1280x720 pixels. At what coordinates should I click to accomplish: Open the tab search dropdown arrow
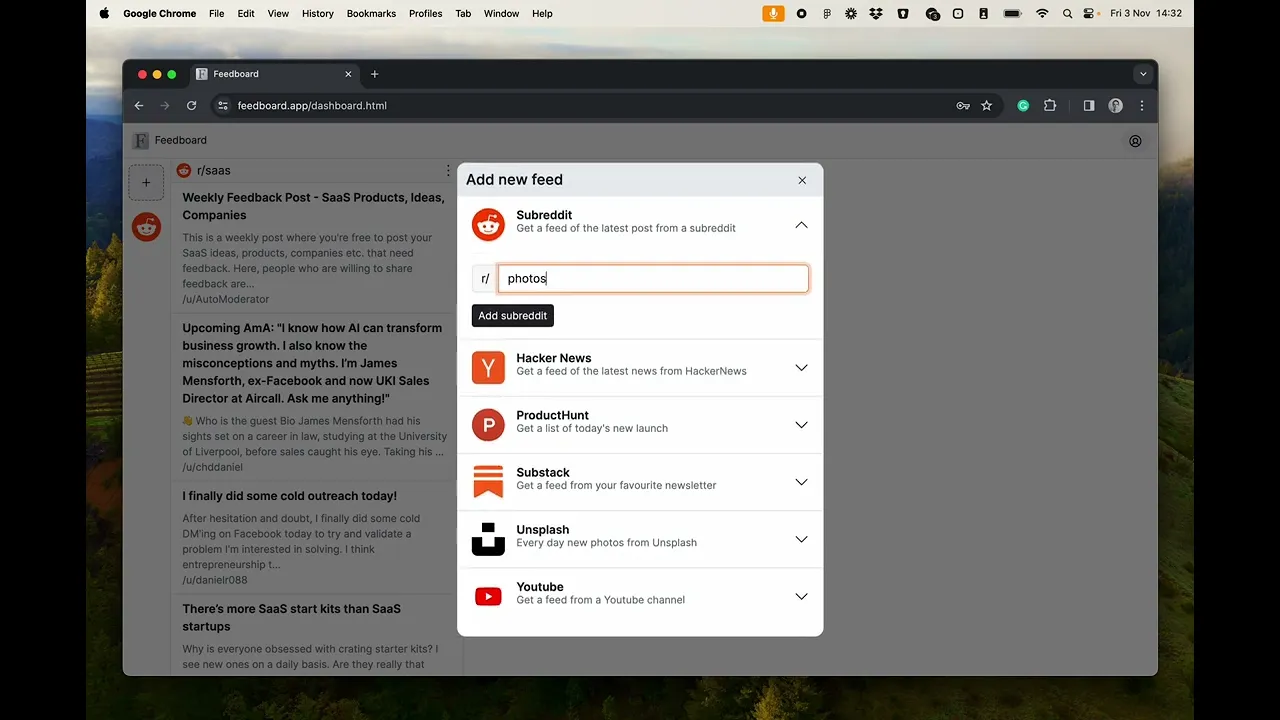(1143, 74)
